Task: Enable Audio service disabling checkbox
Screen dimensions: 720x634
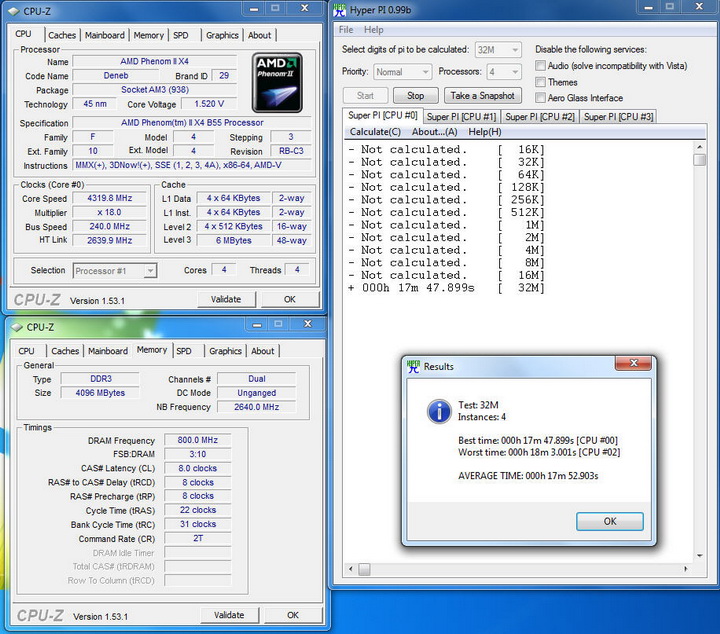Action: 540,66
